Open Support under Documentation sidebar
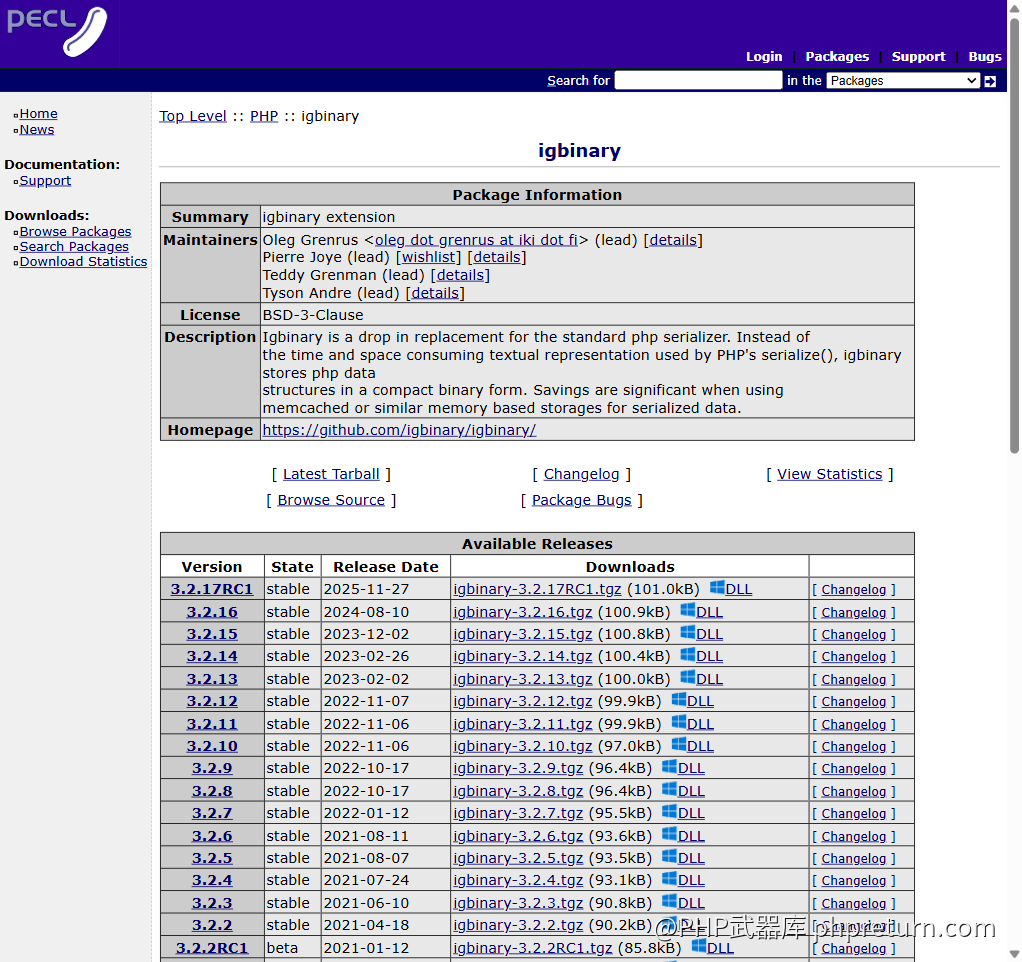Screen dimensions: 1022x962 pos(45,181)
